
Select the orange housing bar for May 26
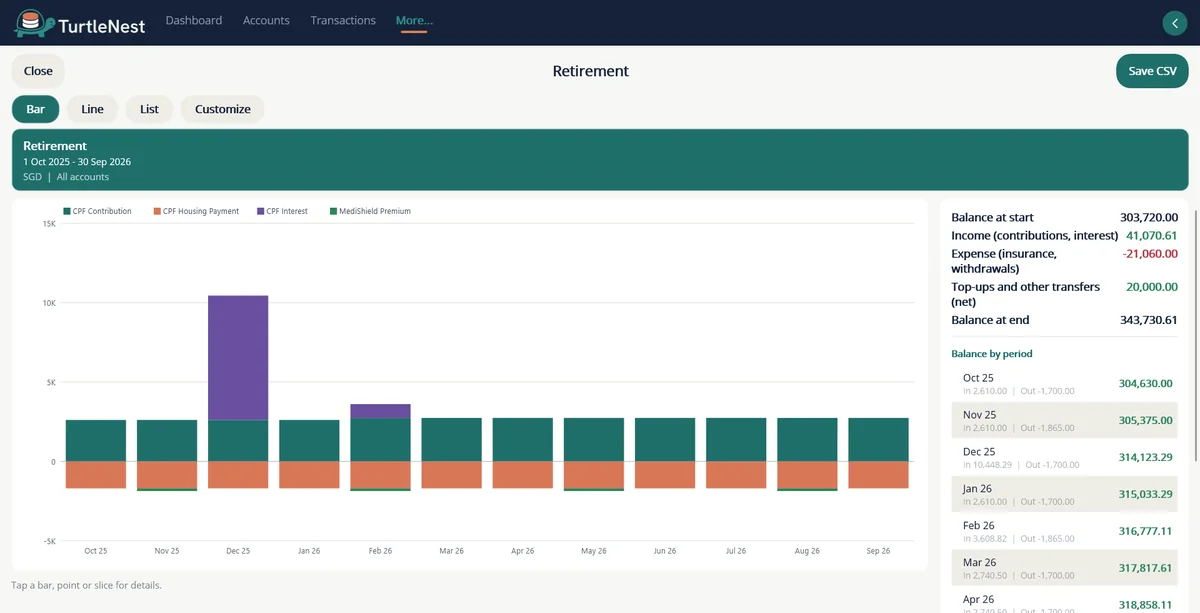click(594, 475)
